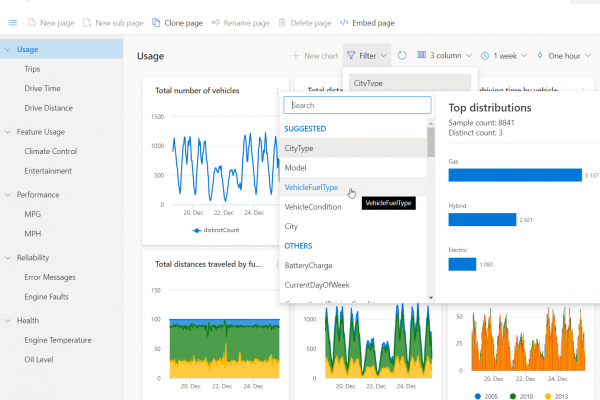Click the Embed page code icon

click(x=344, y=23)
